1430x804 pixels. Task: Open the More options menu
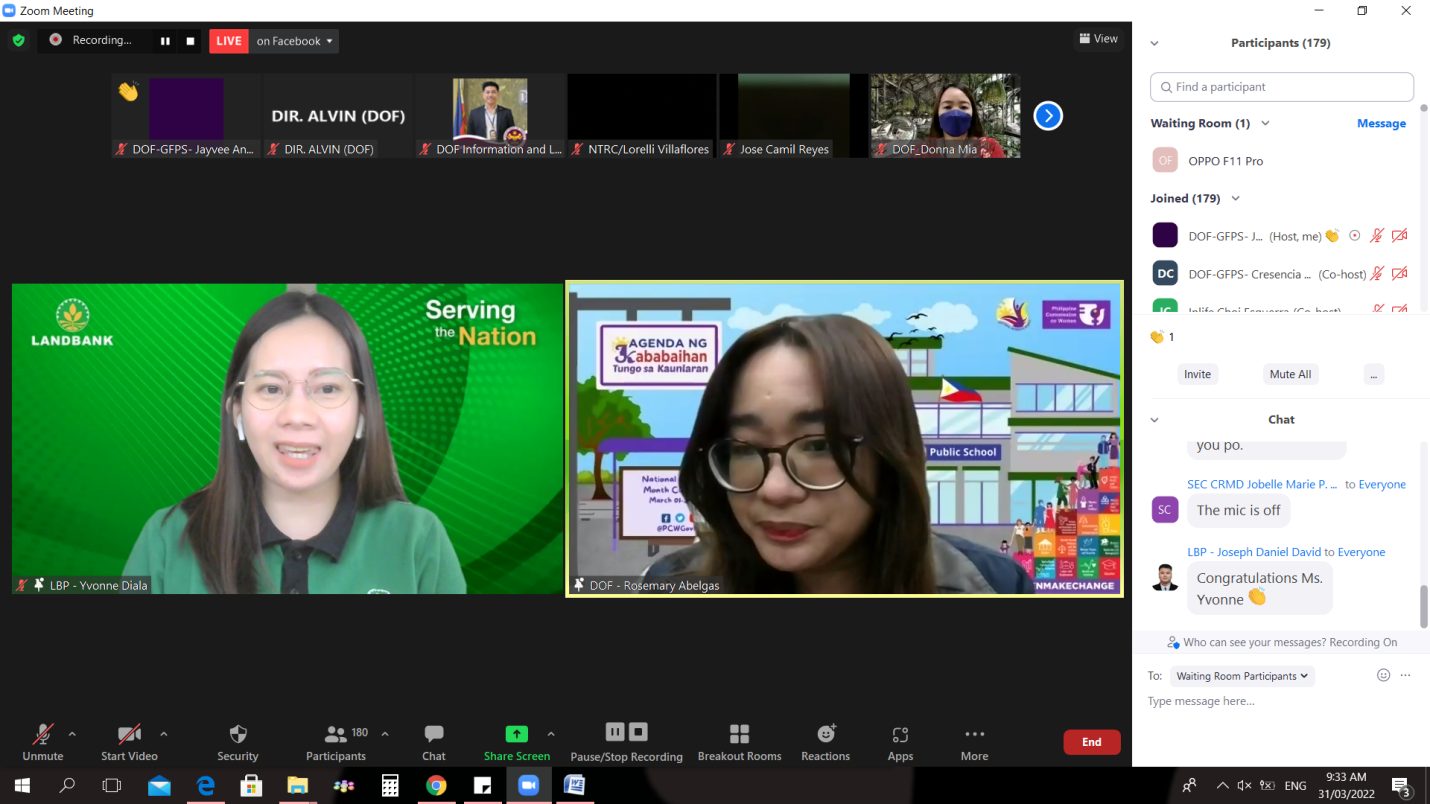(975, 742)
